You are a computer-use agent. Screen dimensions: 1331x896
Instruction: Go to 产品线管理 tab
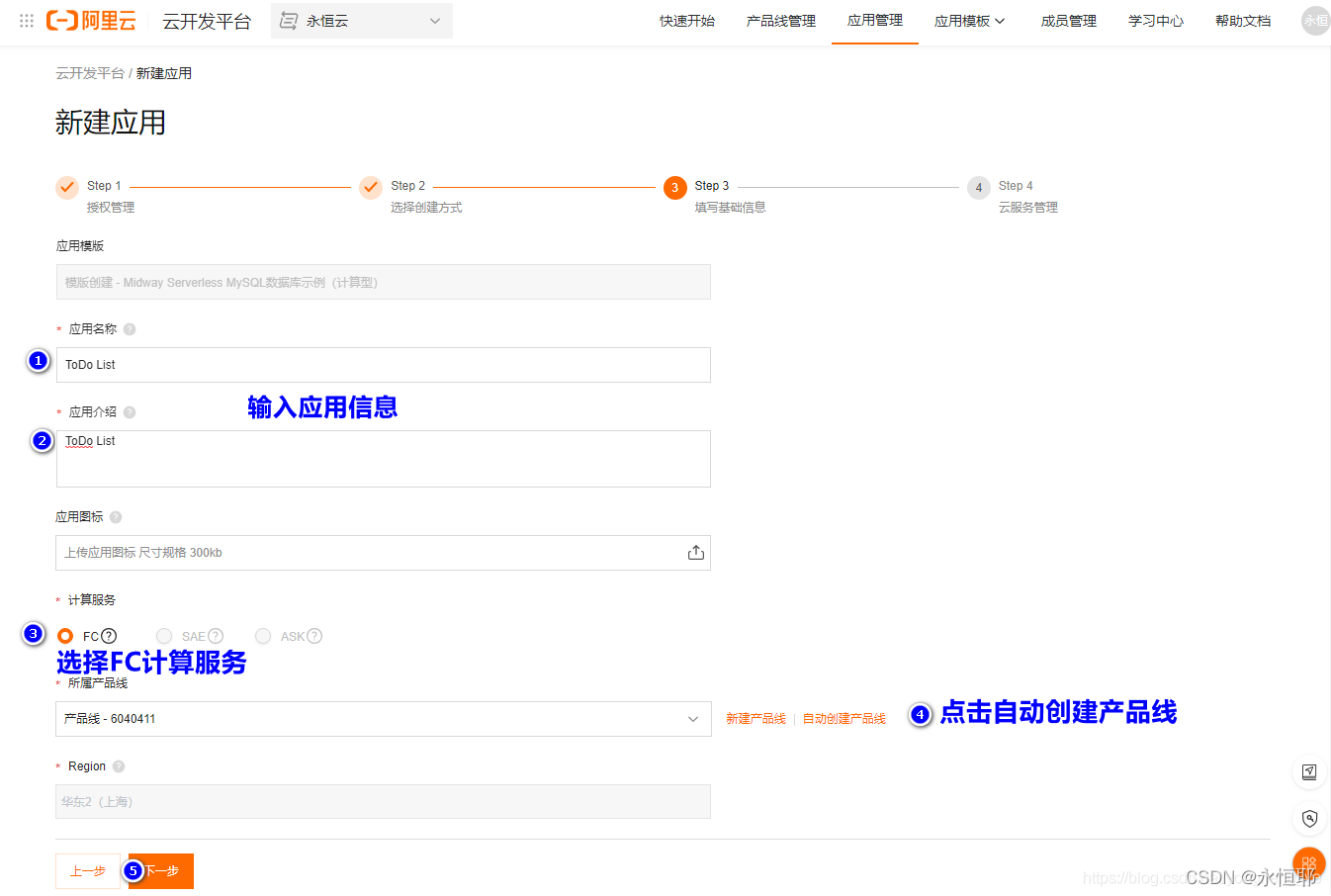coord(781,21)
